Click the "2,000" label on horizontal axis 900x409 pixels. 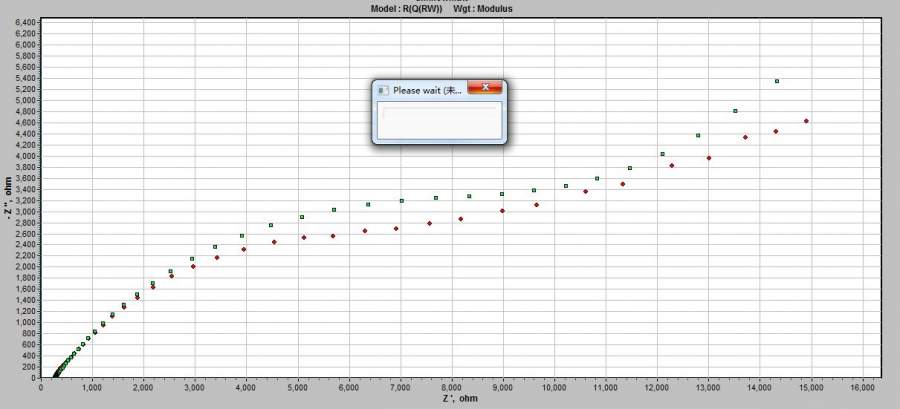pyautogui.click(x=143, y=388)
